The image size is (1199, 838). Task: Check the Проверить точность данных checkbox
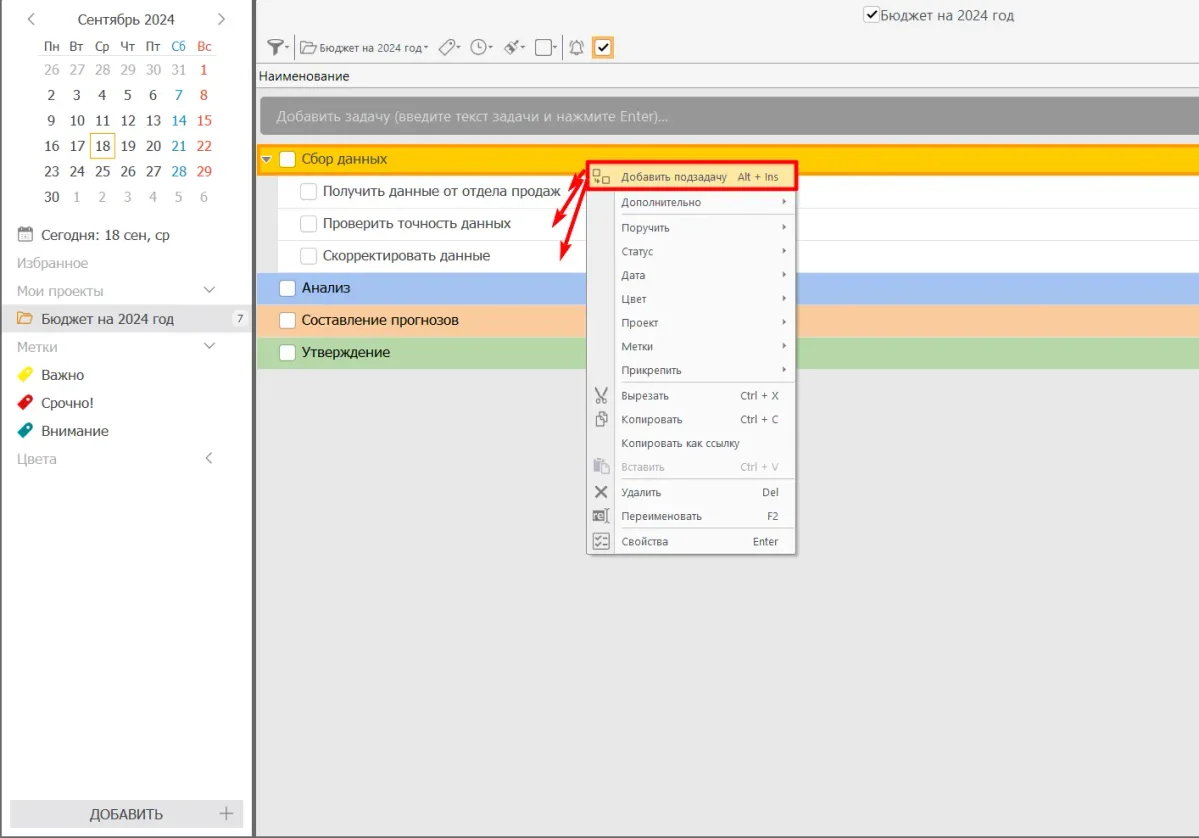click(x=309, y=224)
